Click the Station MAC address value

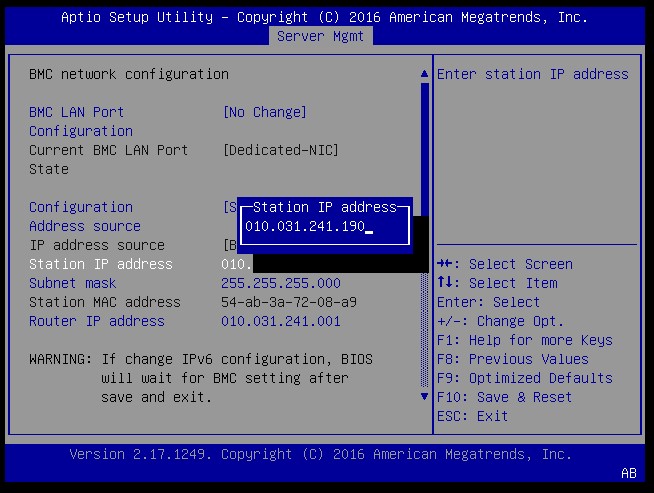click(x=288, y=302)
